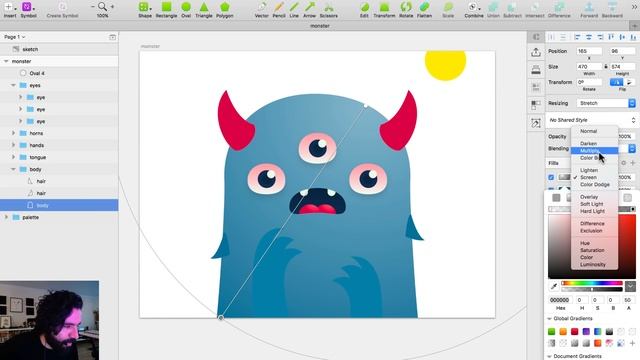The height and width of the screenshot is (360, 640).
Task: Toggle the size proportion lock
Action: click(x=606, y=67)
